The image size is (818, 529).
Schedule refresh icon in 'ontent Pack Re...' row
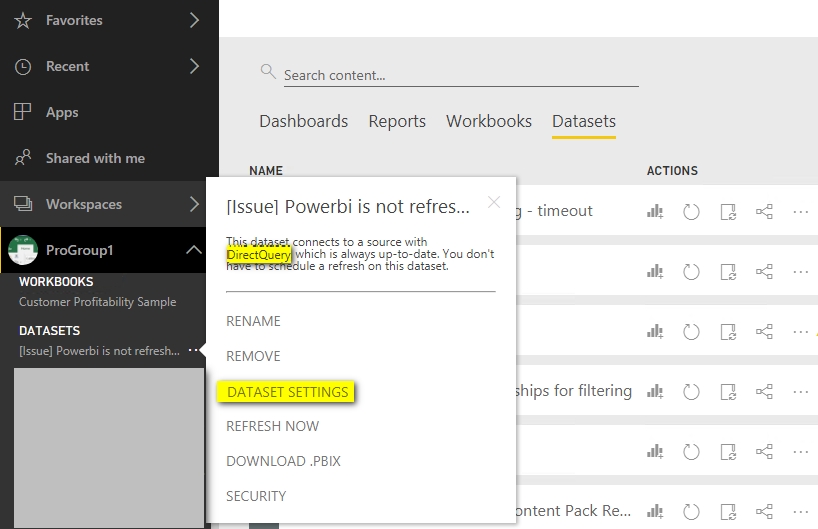pyautogui.click(x=728, y=512)
